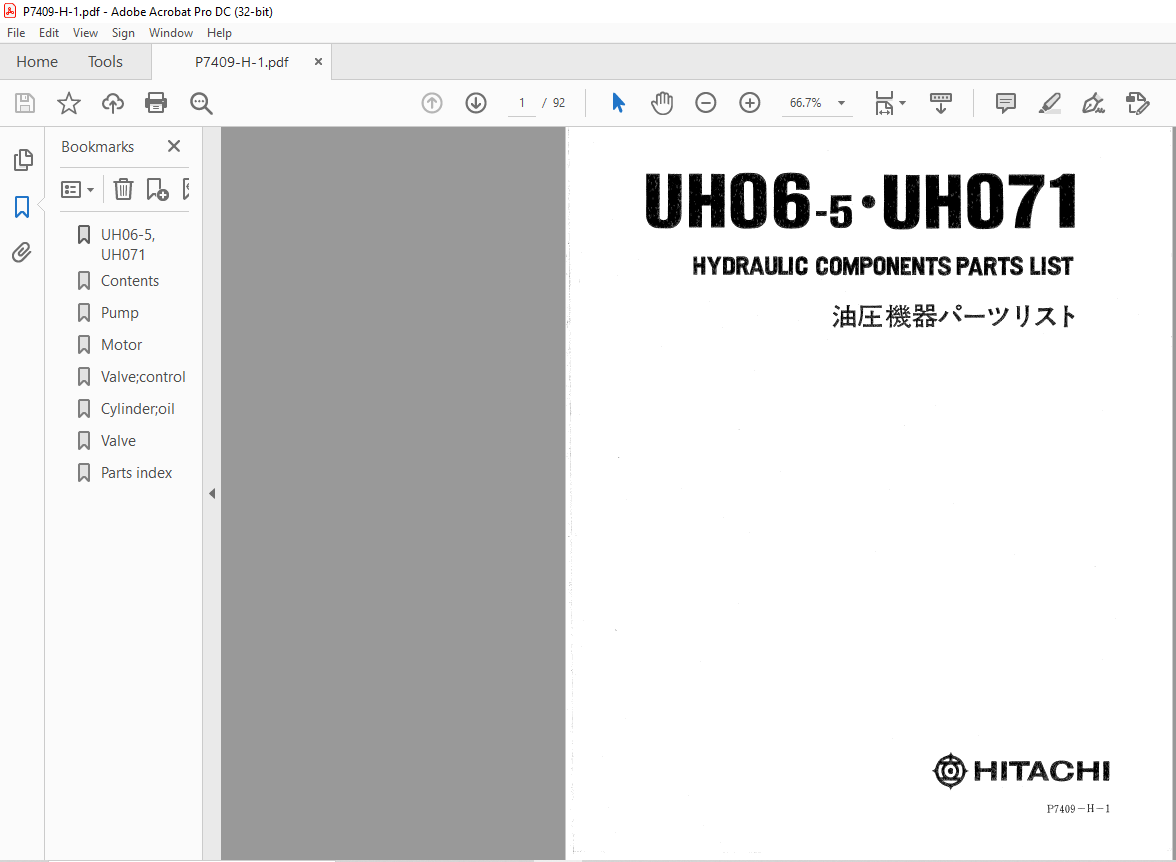Jump to Pump bookmark
The image size is (1176, 862).
120,313
